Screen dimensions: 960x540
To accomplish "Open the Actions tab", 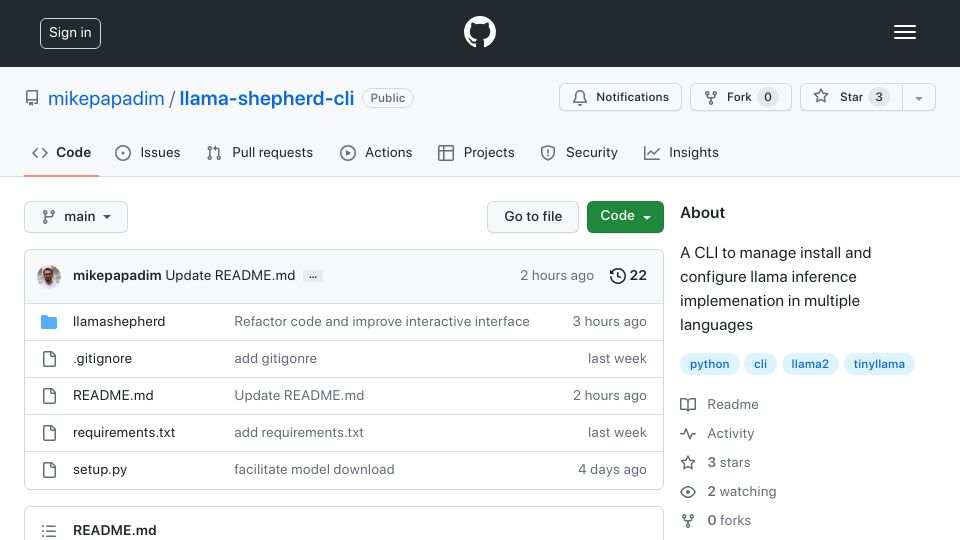I will [x=376, y=152].
